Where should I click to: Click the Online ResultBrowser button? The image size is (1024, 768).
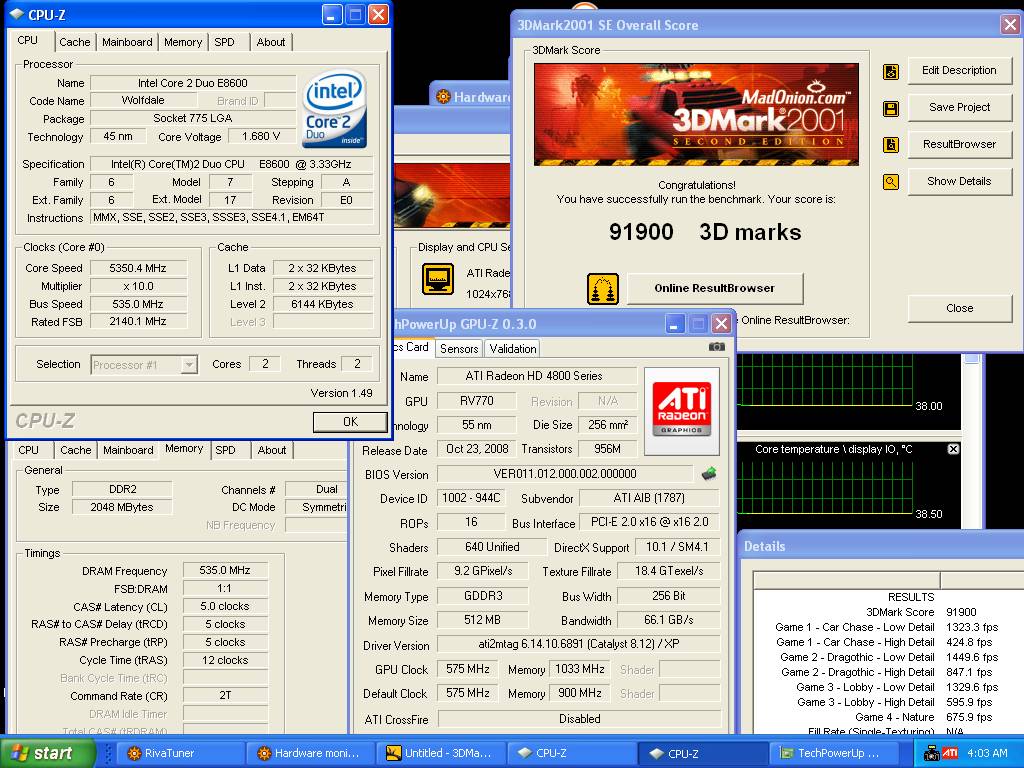tap(714, 288)
